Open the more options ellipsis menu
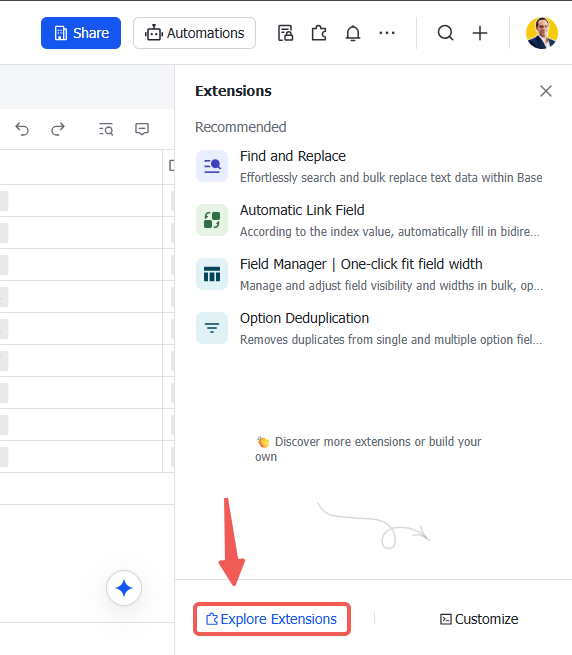The image size is (572, 655). (387, 33)
